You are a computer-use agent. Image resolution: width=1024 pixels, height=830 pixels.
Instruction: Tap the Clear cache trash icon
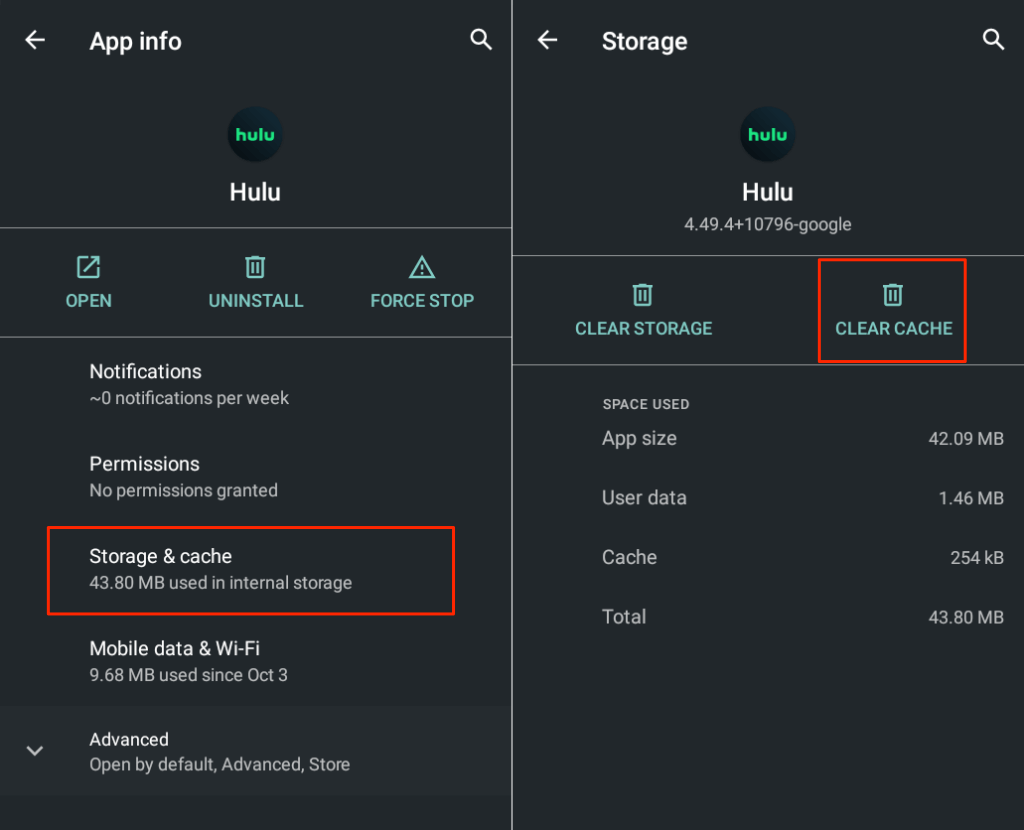point(891,295)
